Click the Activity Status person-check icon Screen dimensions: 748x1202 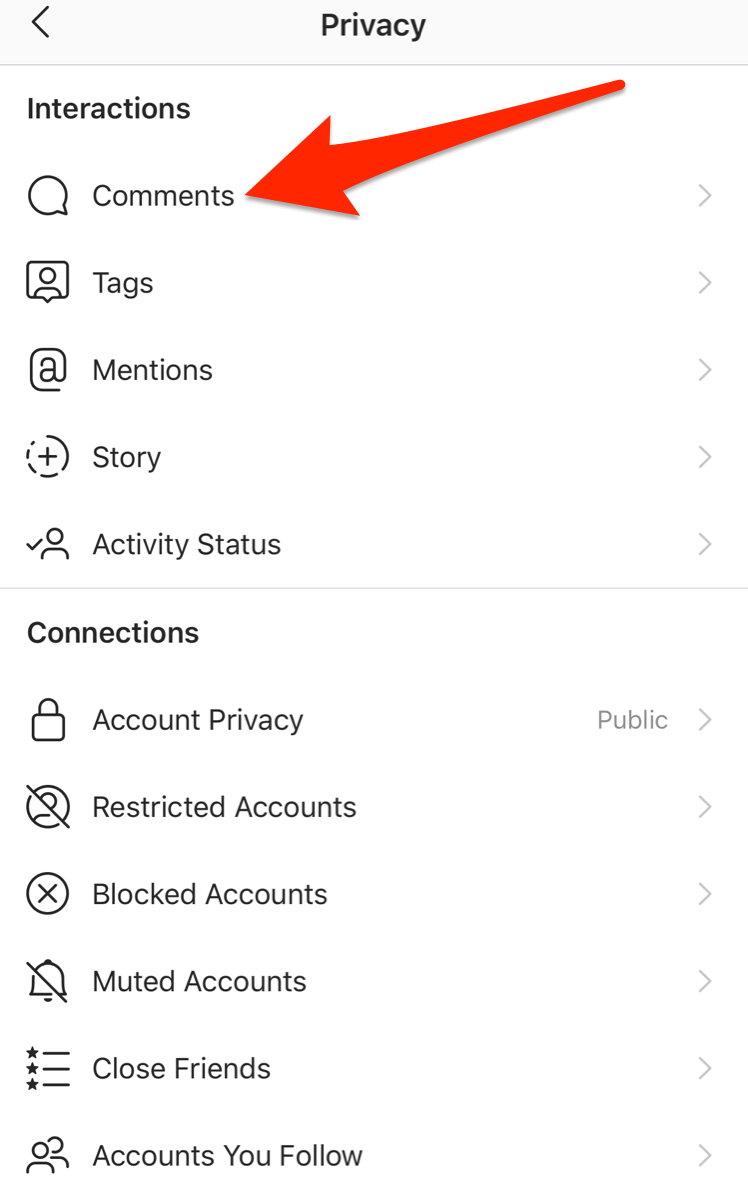coord(47,544)
